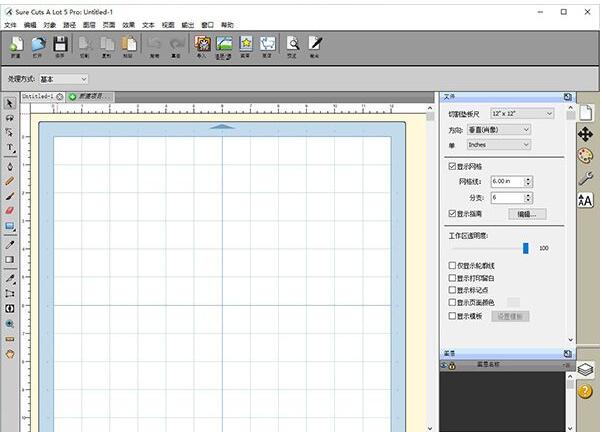Select the Pencil tool
Viewport: 602px width, 432px height.
tap(10, 181)
